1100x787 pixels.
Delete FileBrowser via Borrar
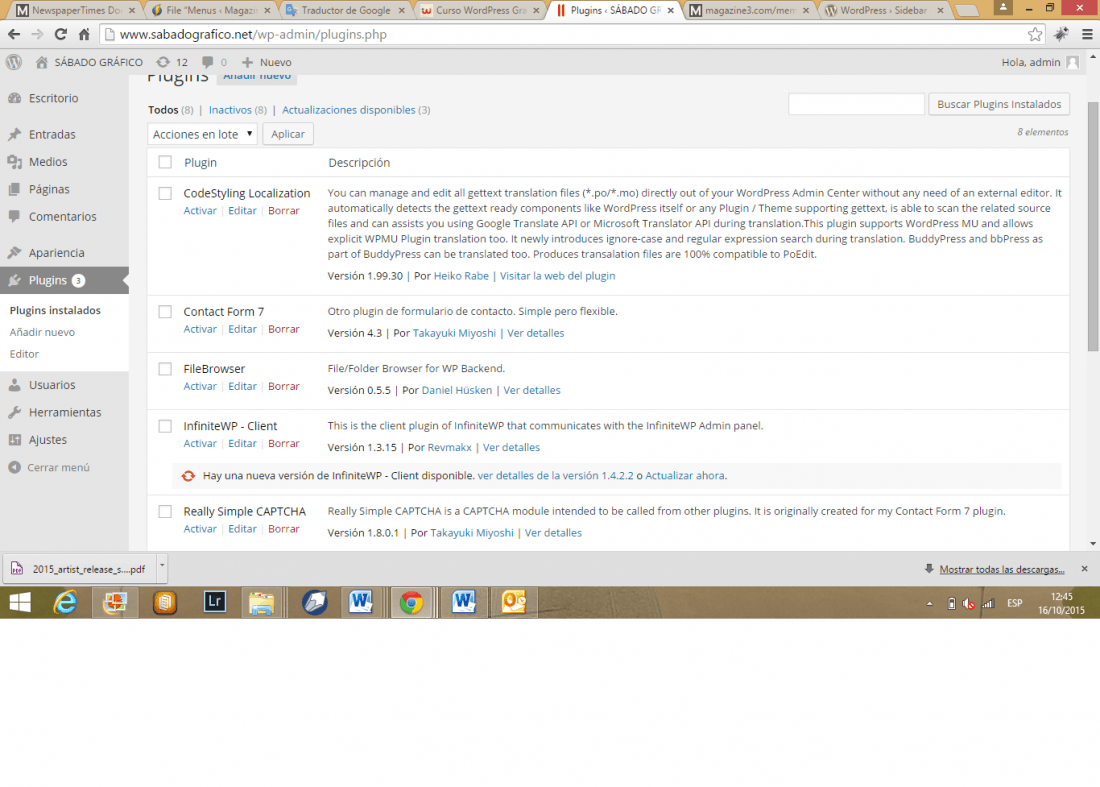(x=283, y=386)
